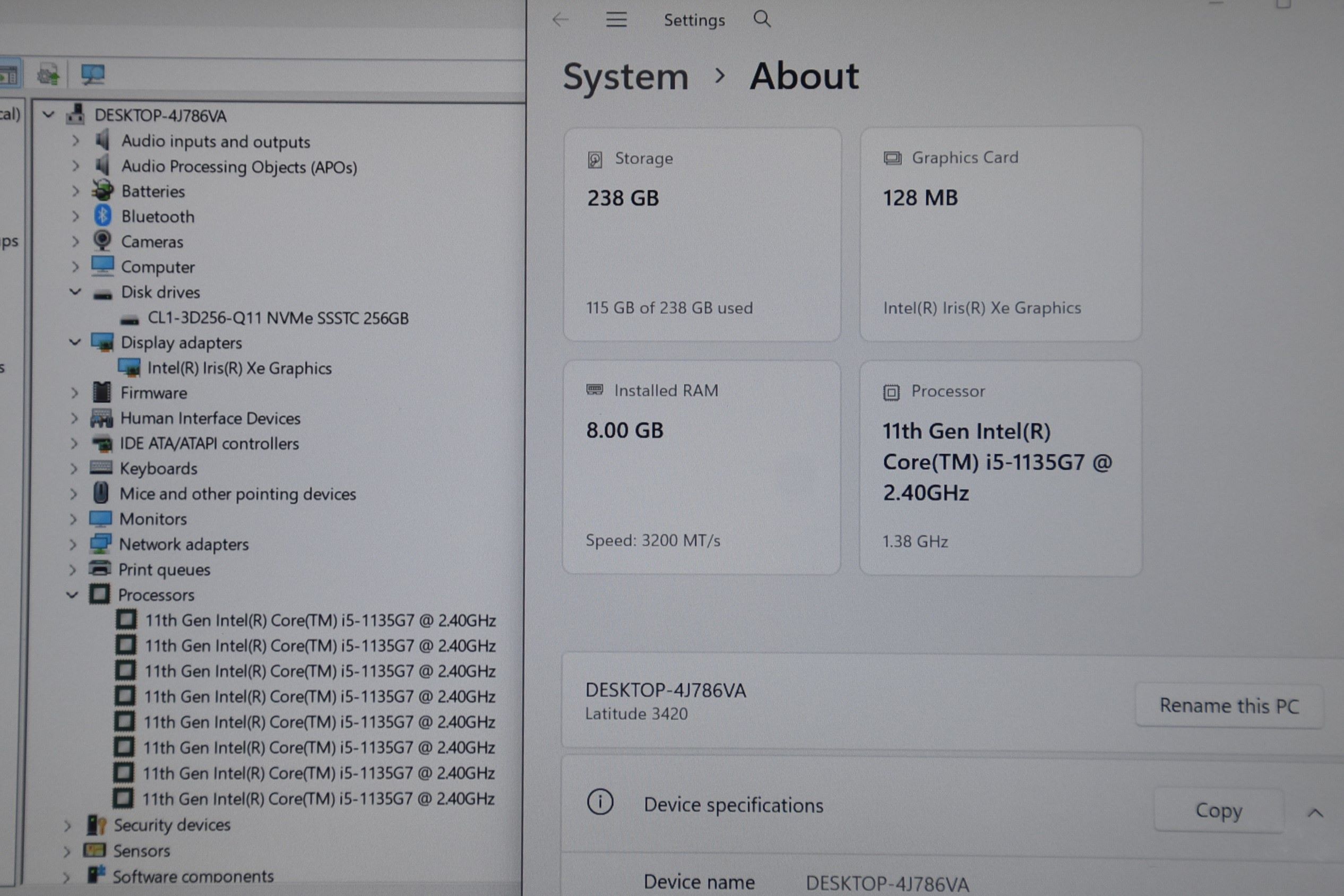Open the Settings hamburger navigation menu
This screenshot has height=896, width=1344.
click(x=616, y=20)
